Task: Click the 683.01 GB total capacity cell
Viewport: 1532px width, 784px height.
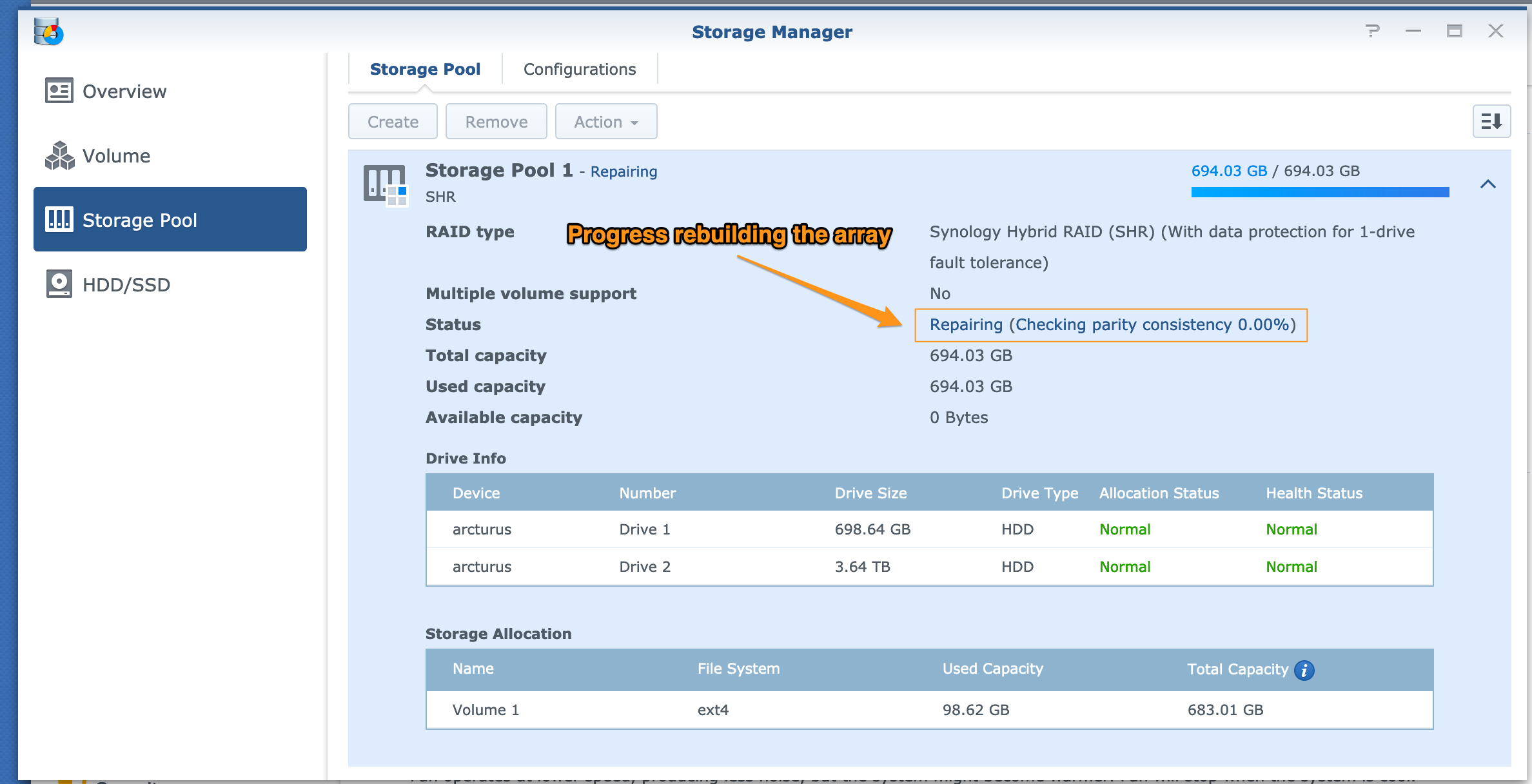Action: point(1225,710)
